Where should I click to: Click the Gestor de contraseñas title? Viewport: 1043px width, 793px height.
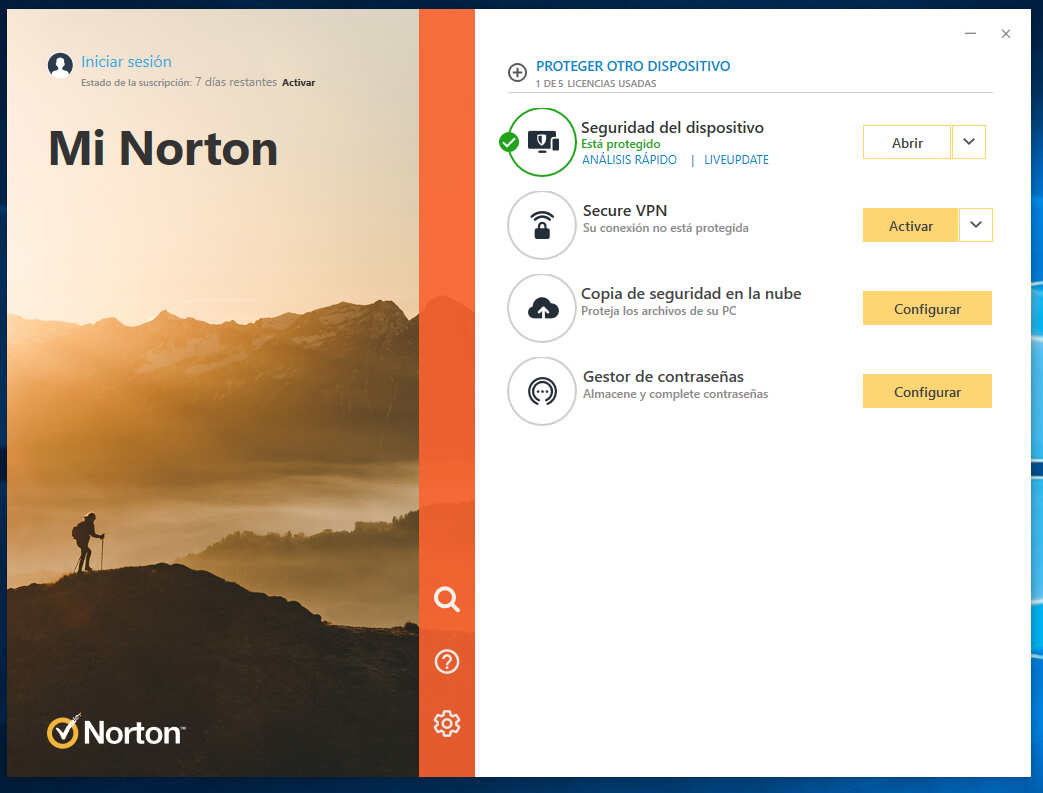click(663, 377)
